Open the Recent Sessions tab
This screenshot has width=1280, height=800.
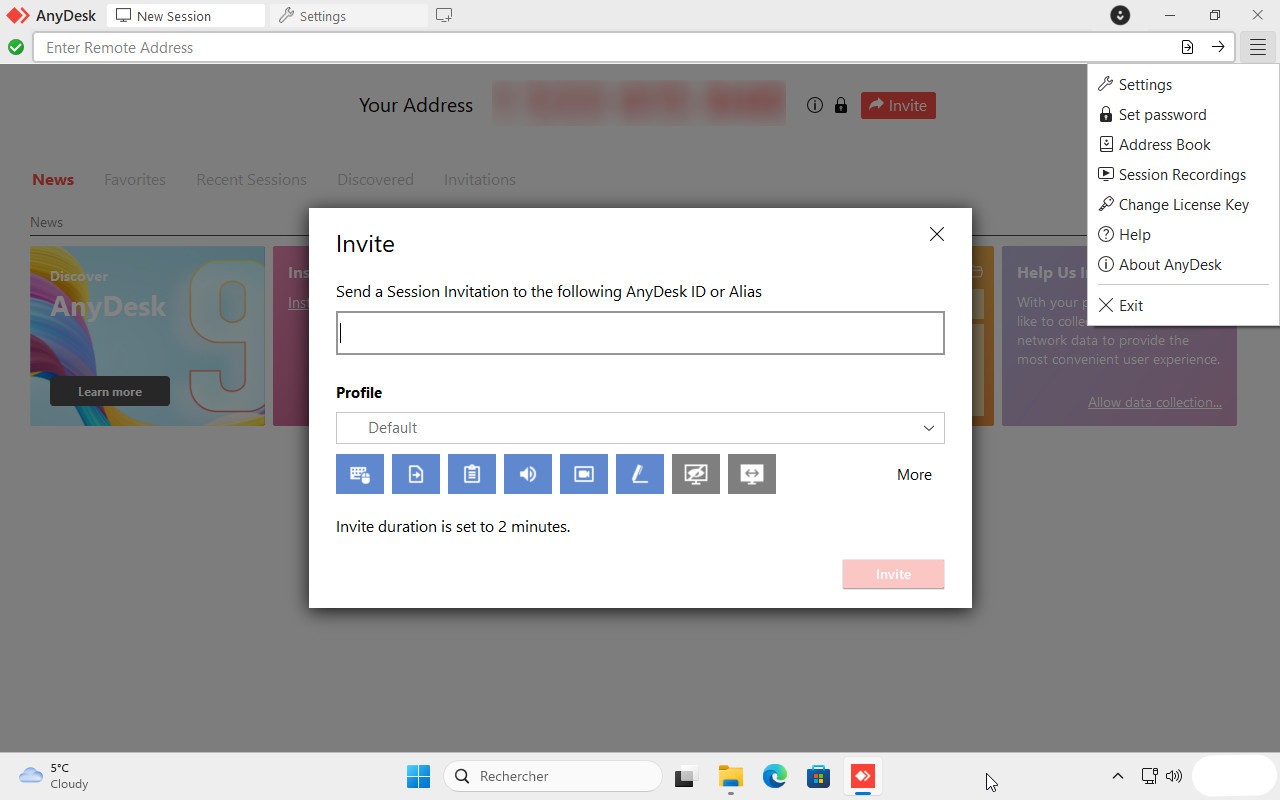[251, 180]
